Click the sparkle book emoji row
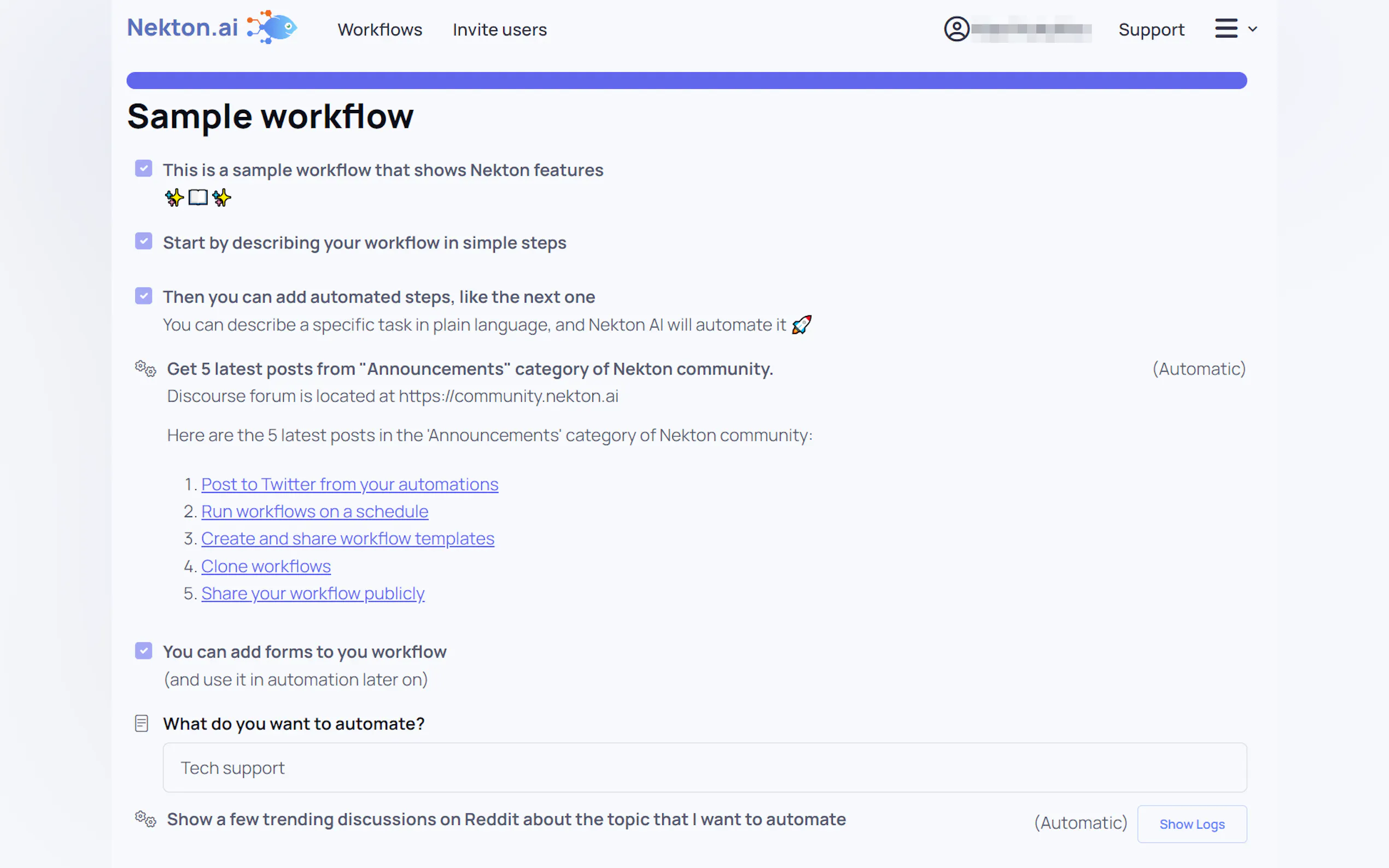 point(197,197)
